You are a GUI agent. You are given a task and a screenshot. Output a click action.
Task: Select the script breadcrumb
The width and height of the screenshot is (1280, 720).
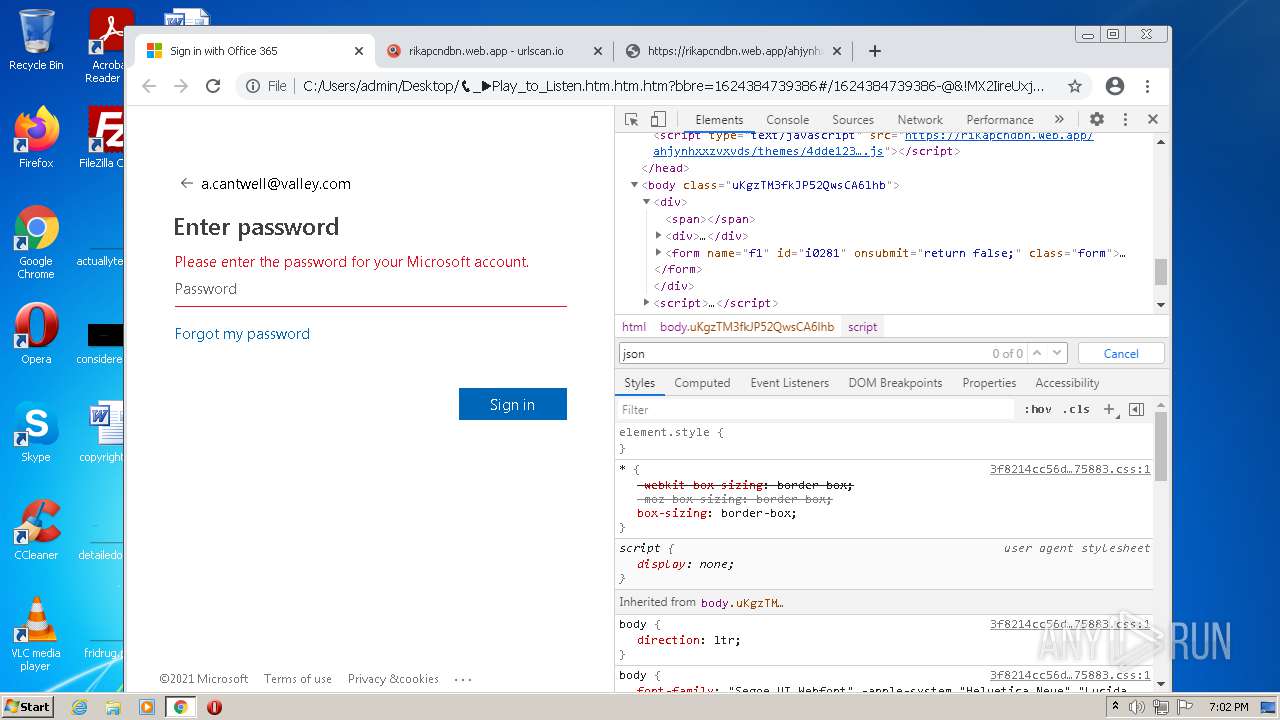862,327
